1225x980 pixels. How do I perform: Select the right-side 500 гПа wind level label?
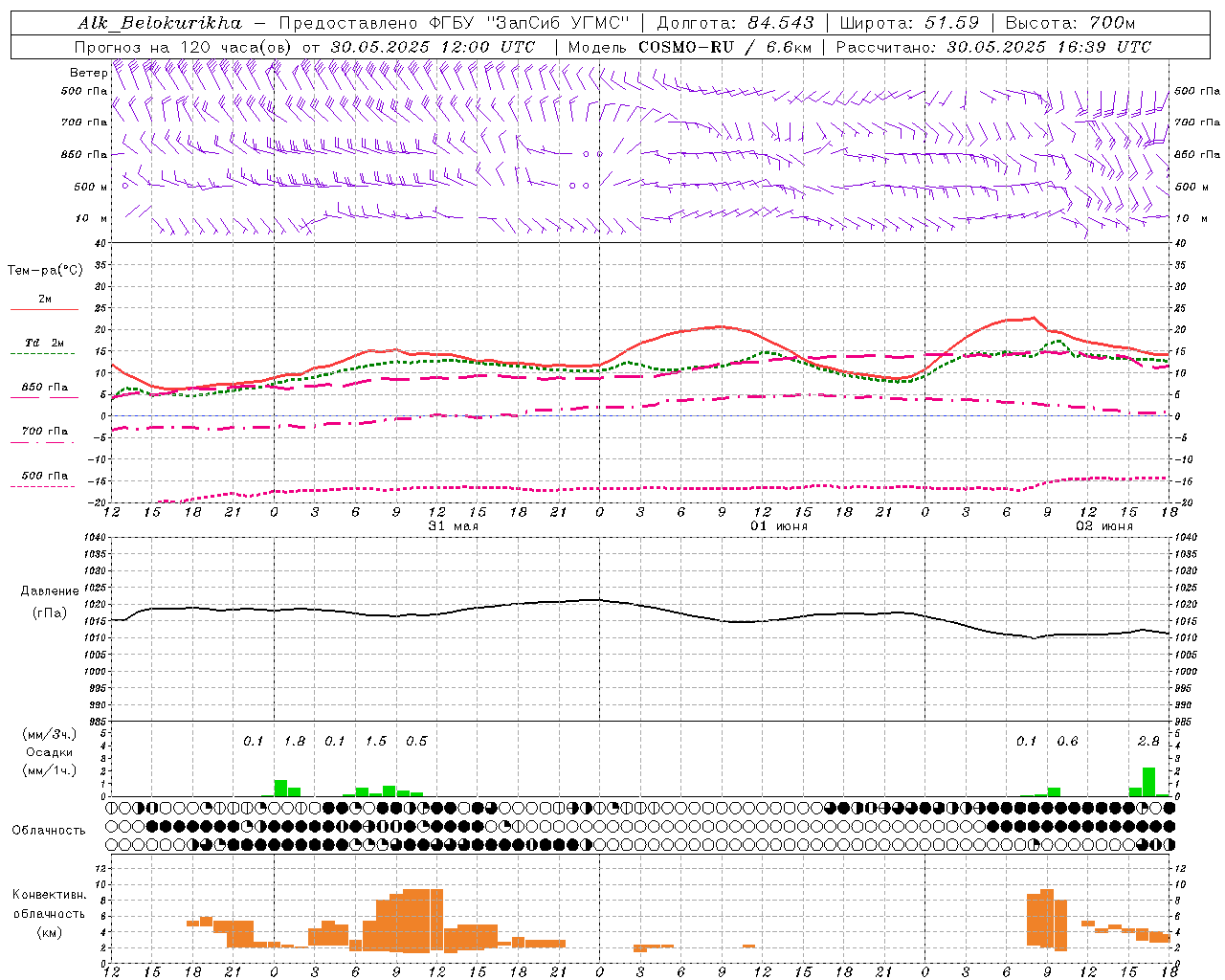coord(1197,91)
